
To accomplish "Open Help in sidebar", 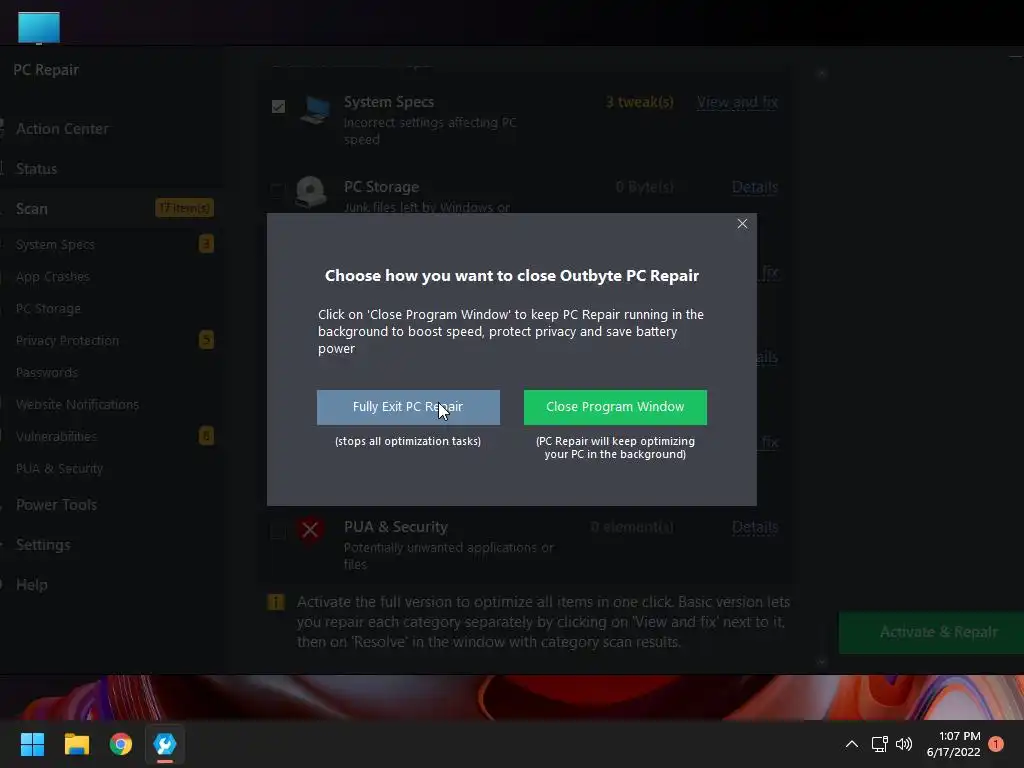I will point(31,584).
